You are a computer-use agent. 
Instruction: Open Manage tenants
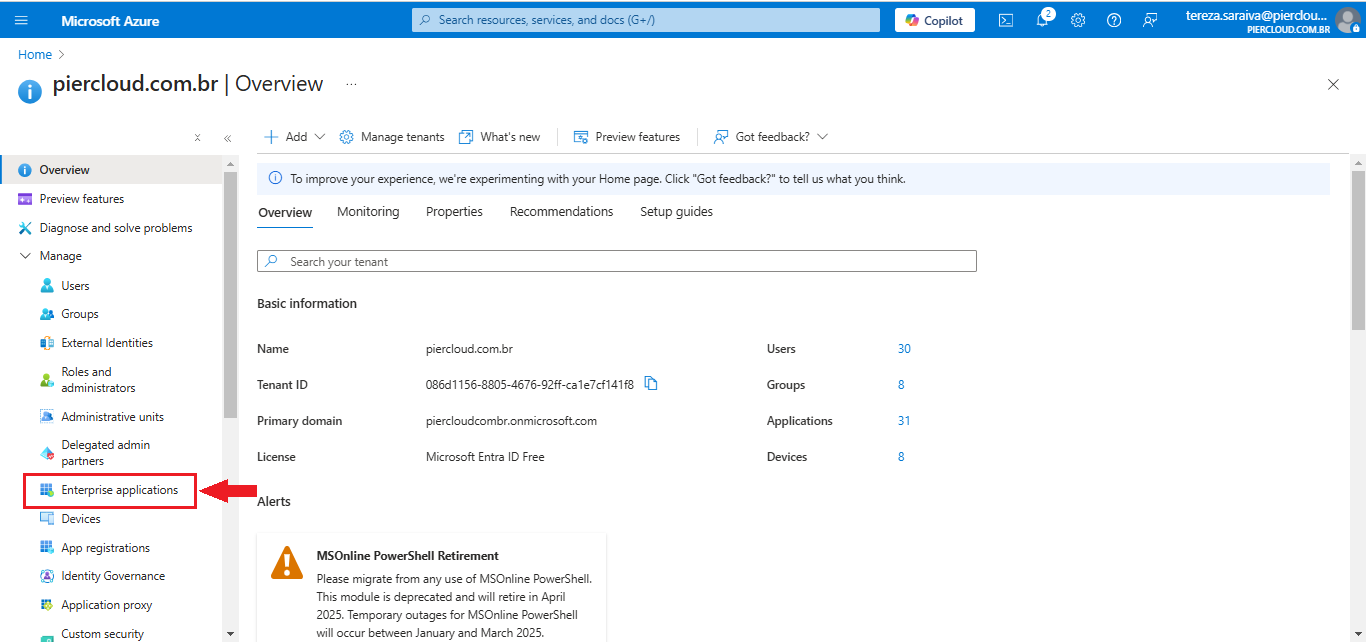(x=392, y=137)
